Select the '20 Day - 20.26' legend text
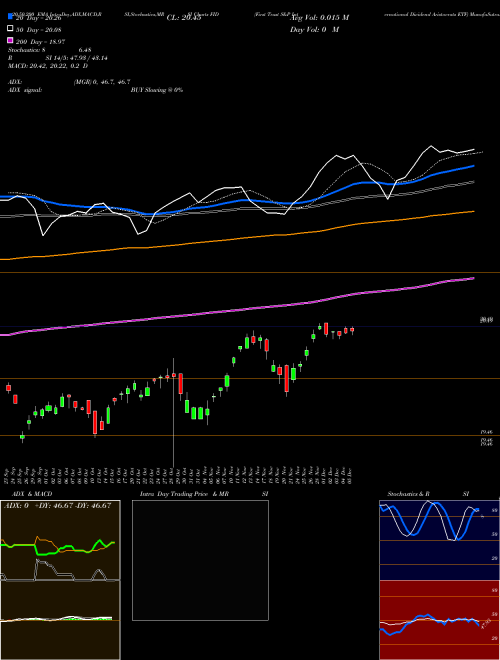Viewport: 500px width, 660px height. pyautogui.click(x=39, y=18)
